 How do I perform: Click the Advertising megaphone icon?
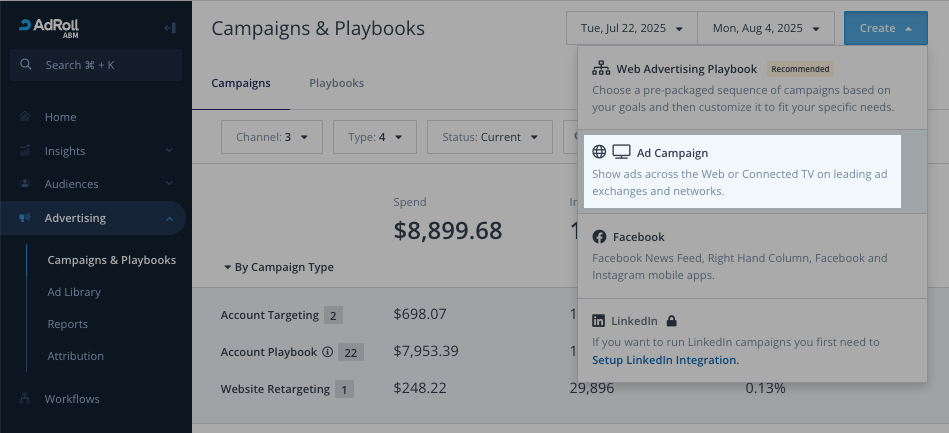tap(24, 218)
